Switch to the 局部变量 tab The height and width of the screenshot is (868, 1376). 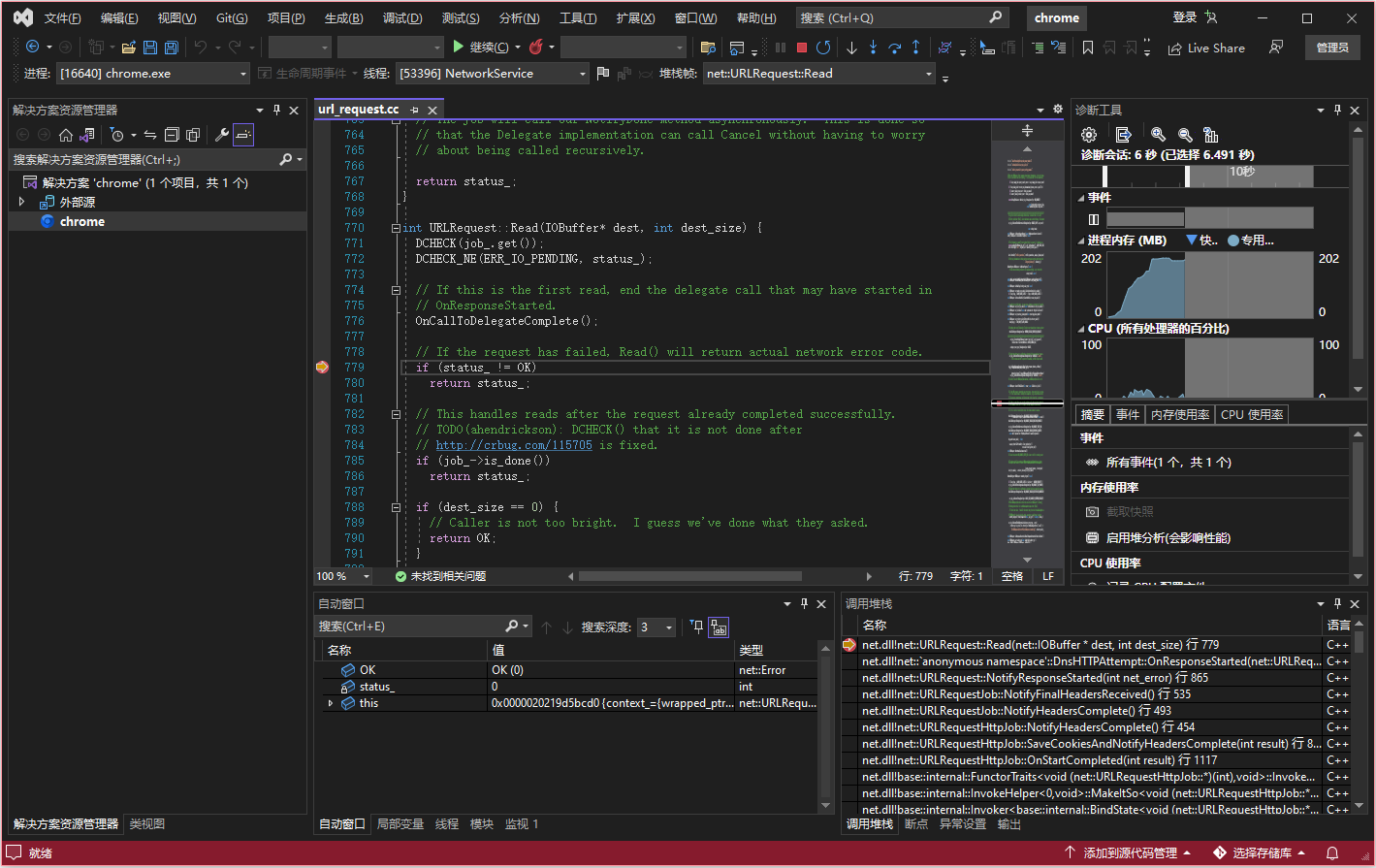400,824
